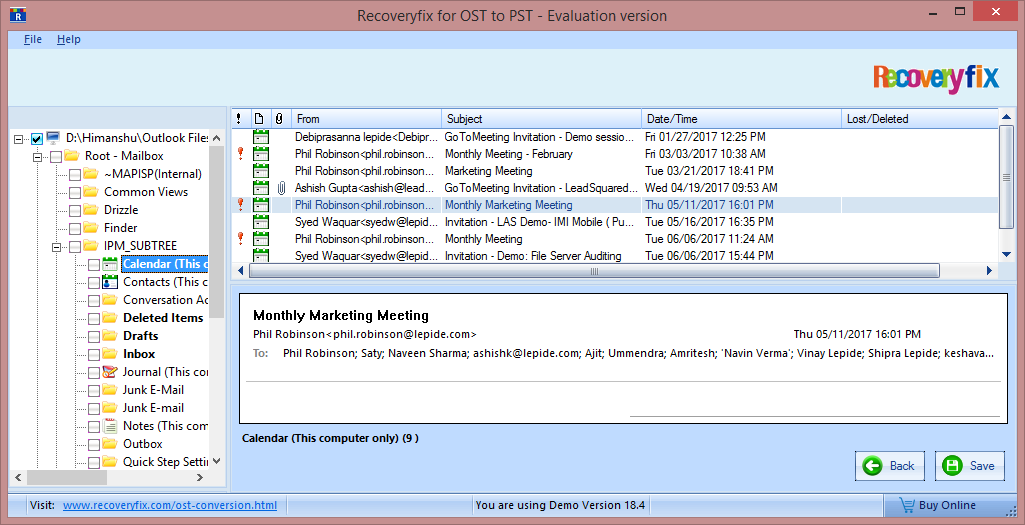The height and width of the screenshot is (525, 1025).
Task: Open the Help menu
Action: [69, 39]
